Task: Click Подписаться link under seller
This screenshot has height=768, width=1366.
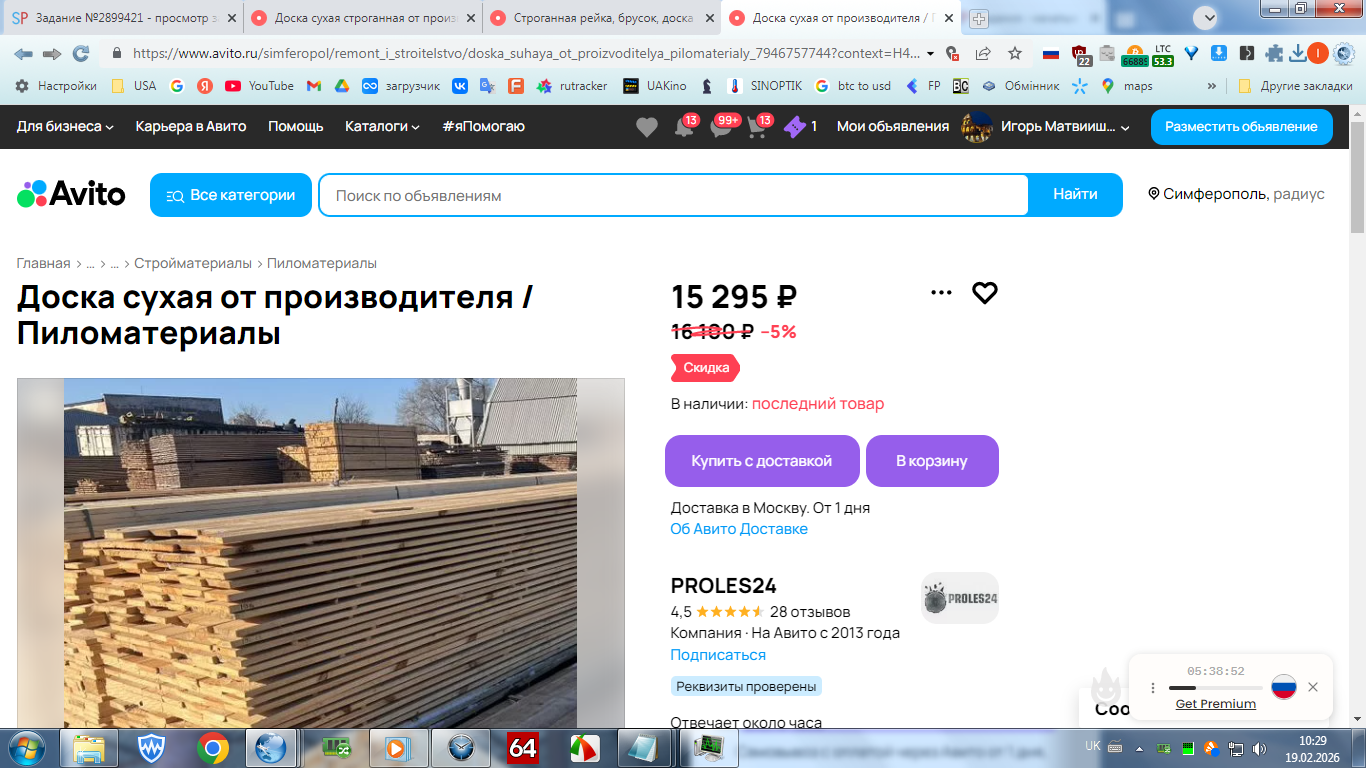Action: [x=718, y=655]
